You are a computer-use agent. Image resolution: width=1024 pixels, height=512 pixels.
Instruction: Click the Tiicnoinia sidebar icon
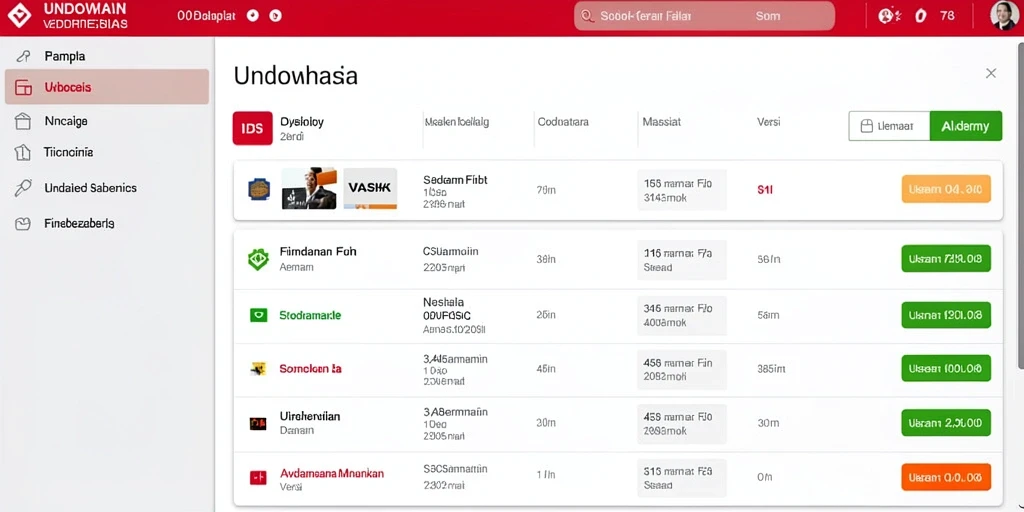(23, 152)
